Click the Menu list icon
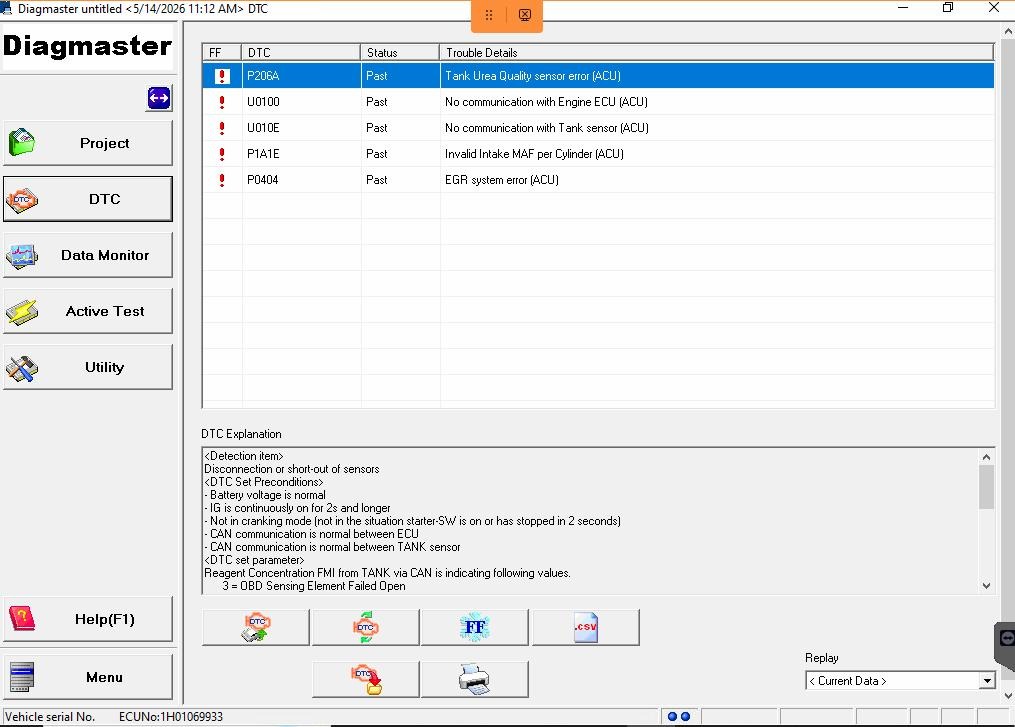 click(21, 677)
